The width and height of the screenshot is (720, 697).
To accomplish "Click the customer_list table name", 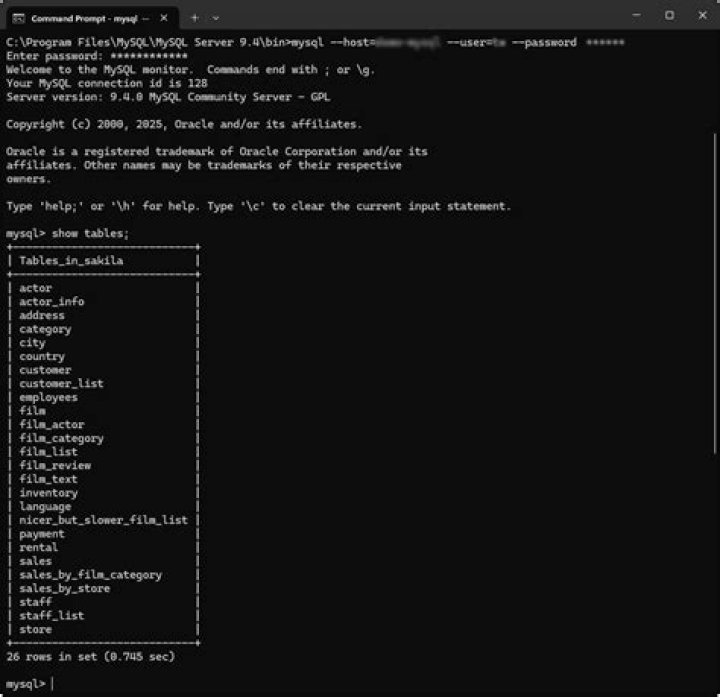I will tap(61, 384).
